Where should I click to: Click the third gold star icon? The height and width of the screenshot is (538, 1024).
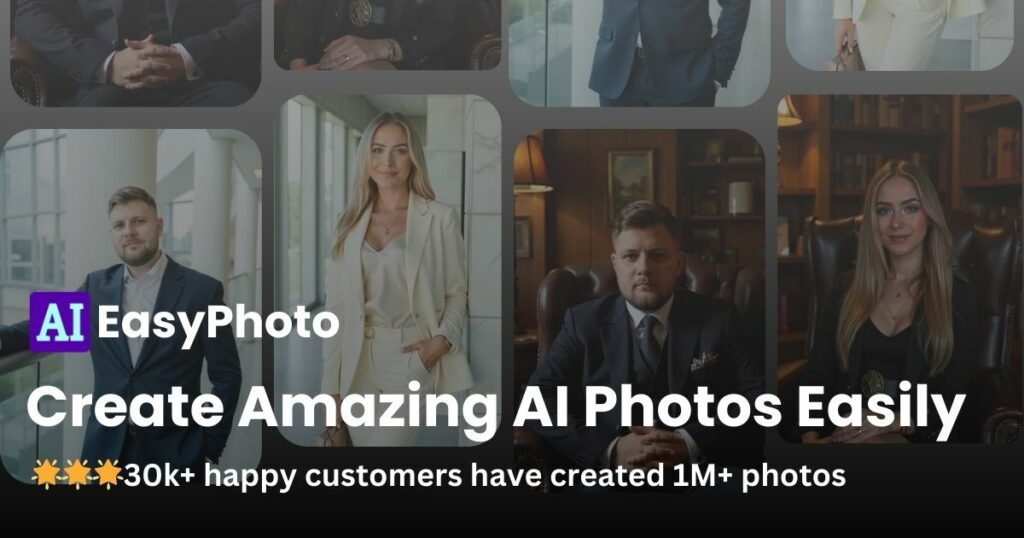coord(108,474)
